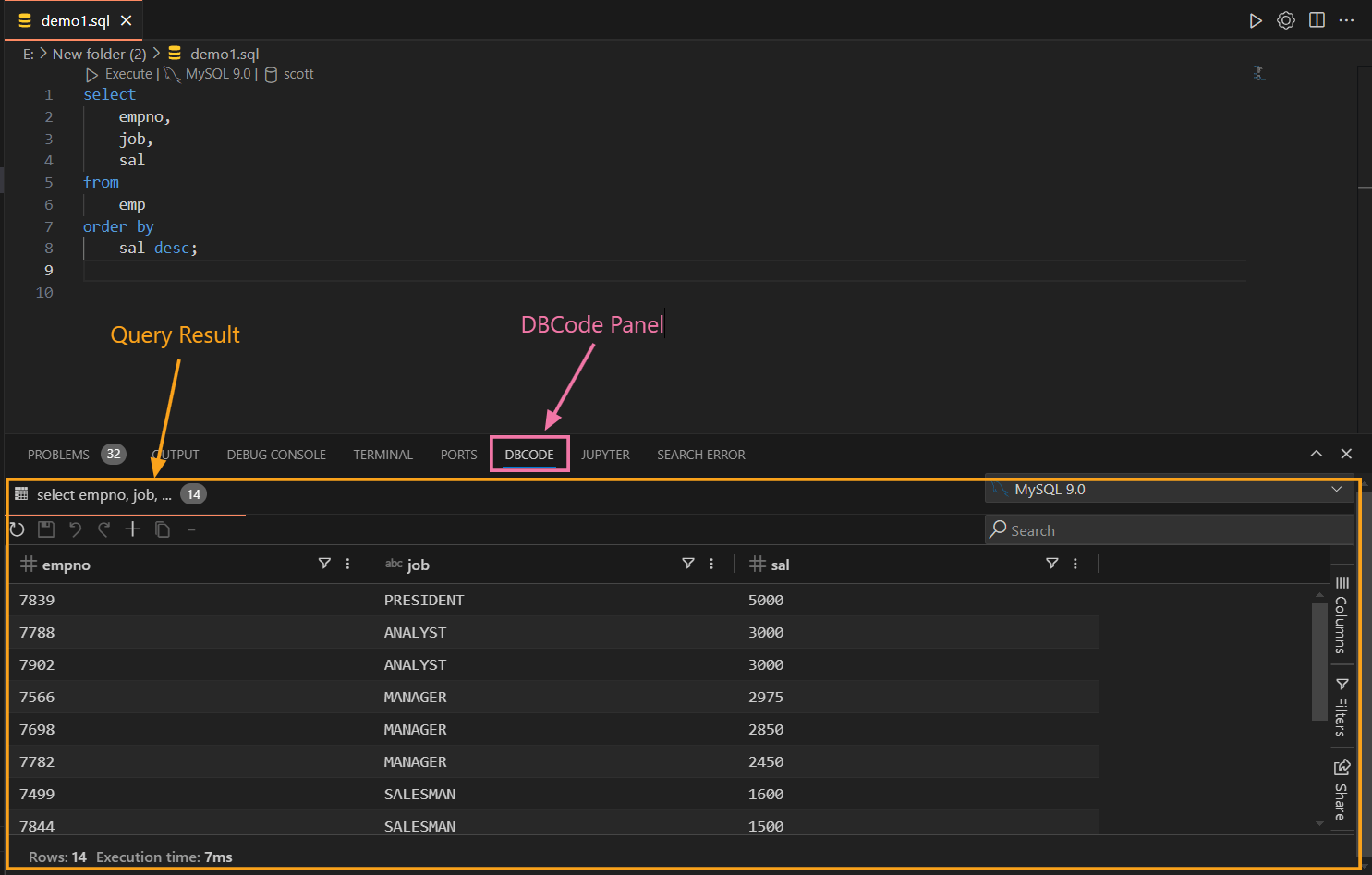This screenshot has width=1372, height=875.
Task: Collapse panel using the chevron-up arrow
Action: 1316,454
